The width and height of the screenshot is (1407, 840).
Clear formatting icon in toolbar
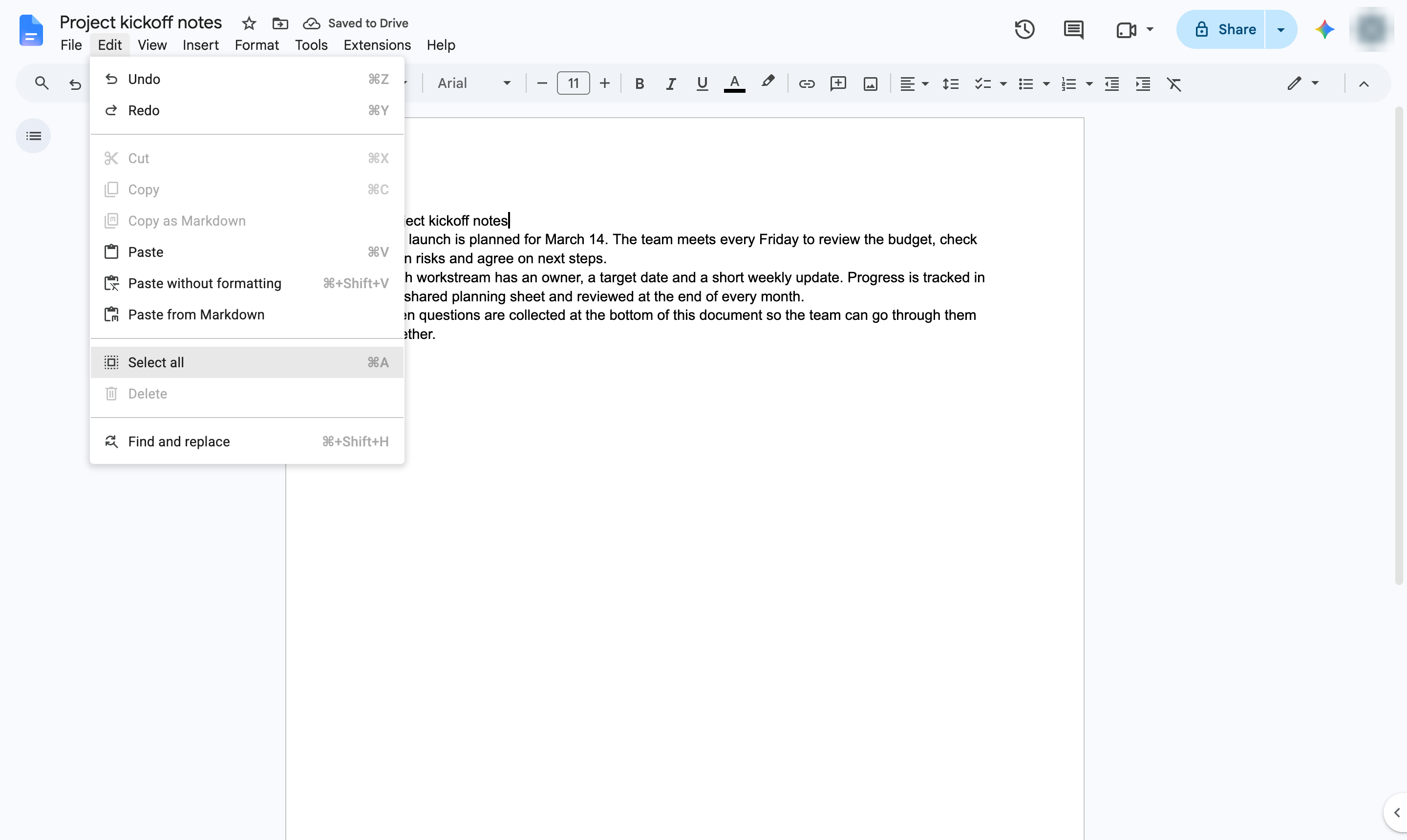click(x=1174, y=84)
